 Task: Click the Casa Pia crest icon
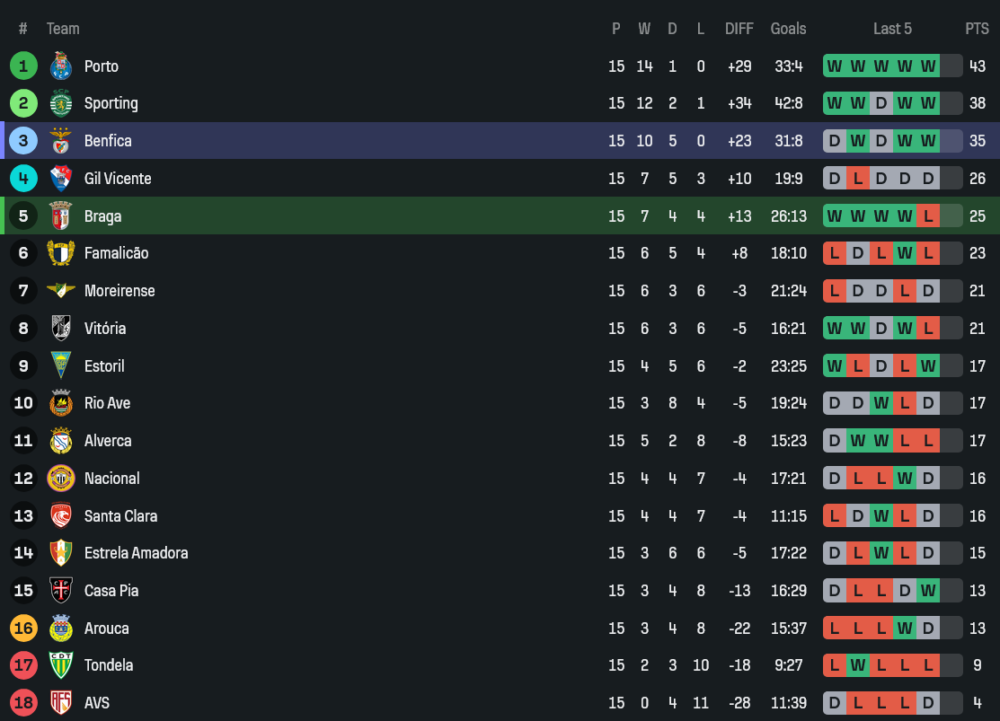[61, 590]
